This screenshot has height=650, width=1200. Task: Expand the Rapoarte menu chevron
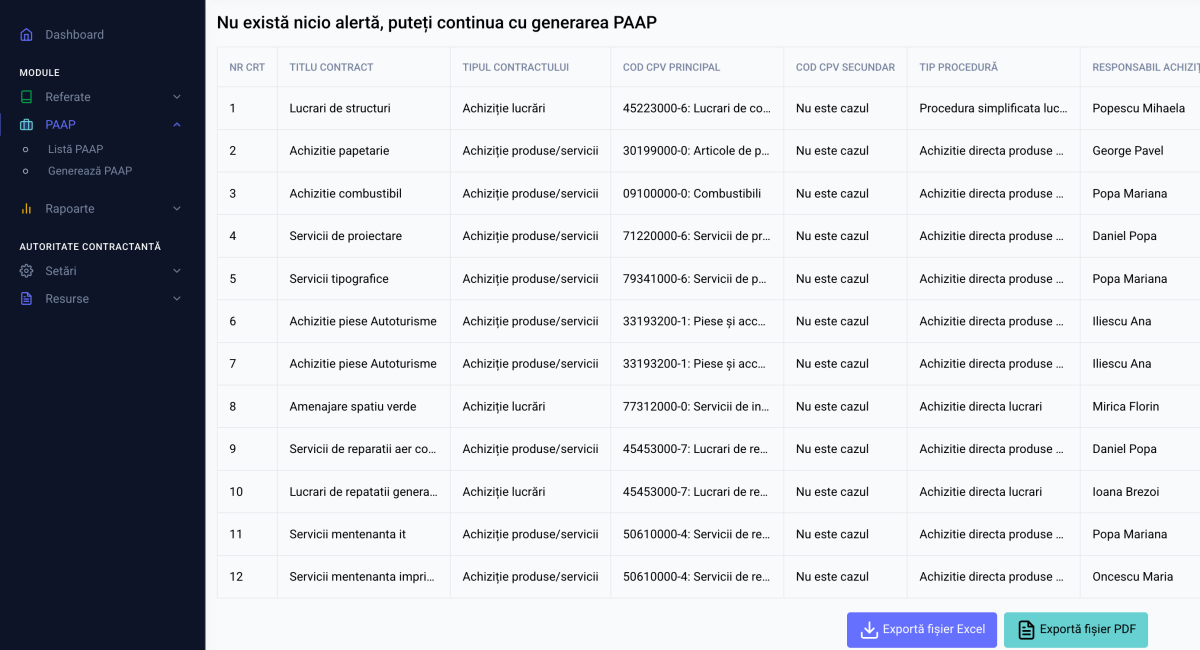coord(177,209)
